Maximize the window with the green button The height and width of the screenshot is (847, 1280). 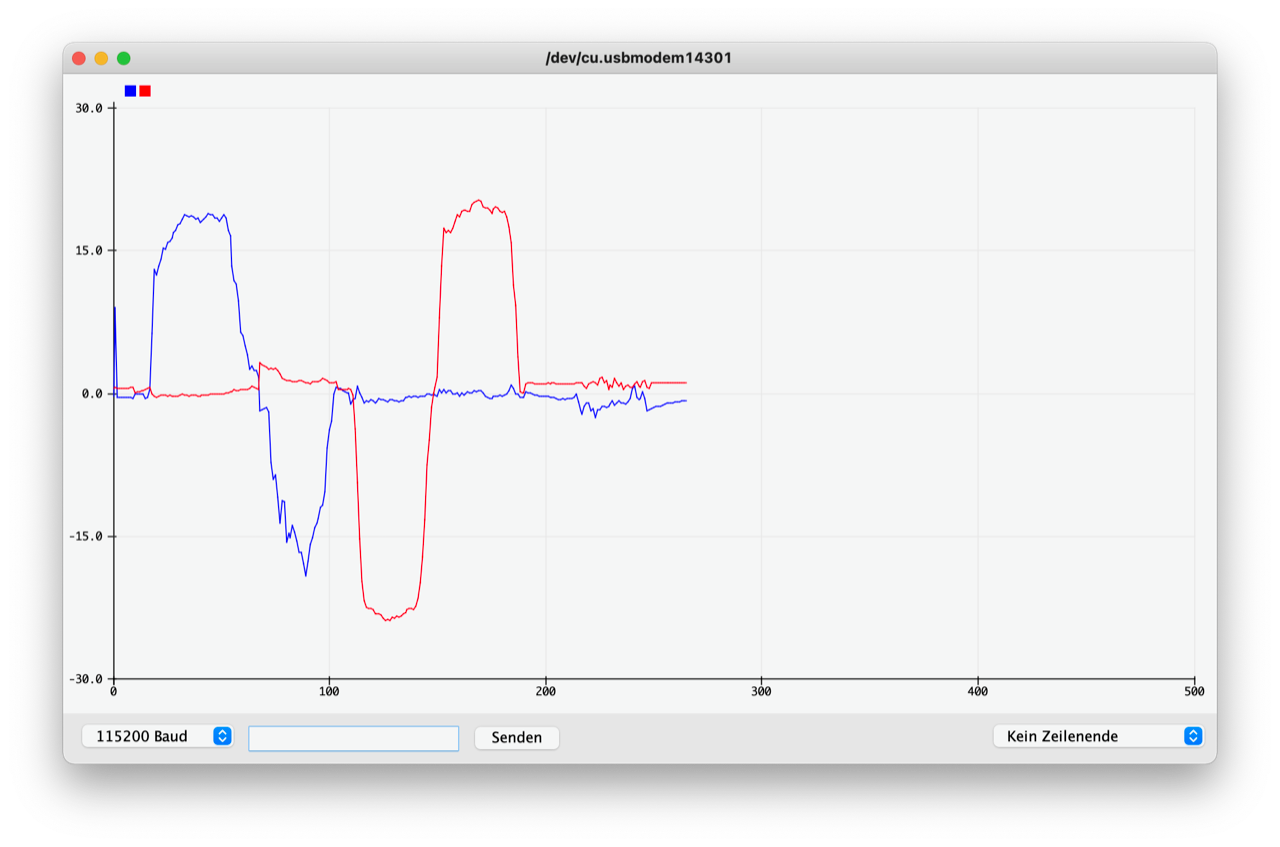coord(124,58)
